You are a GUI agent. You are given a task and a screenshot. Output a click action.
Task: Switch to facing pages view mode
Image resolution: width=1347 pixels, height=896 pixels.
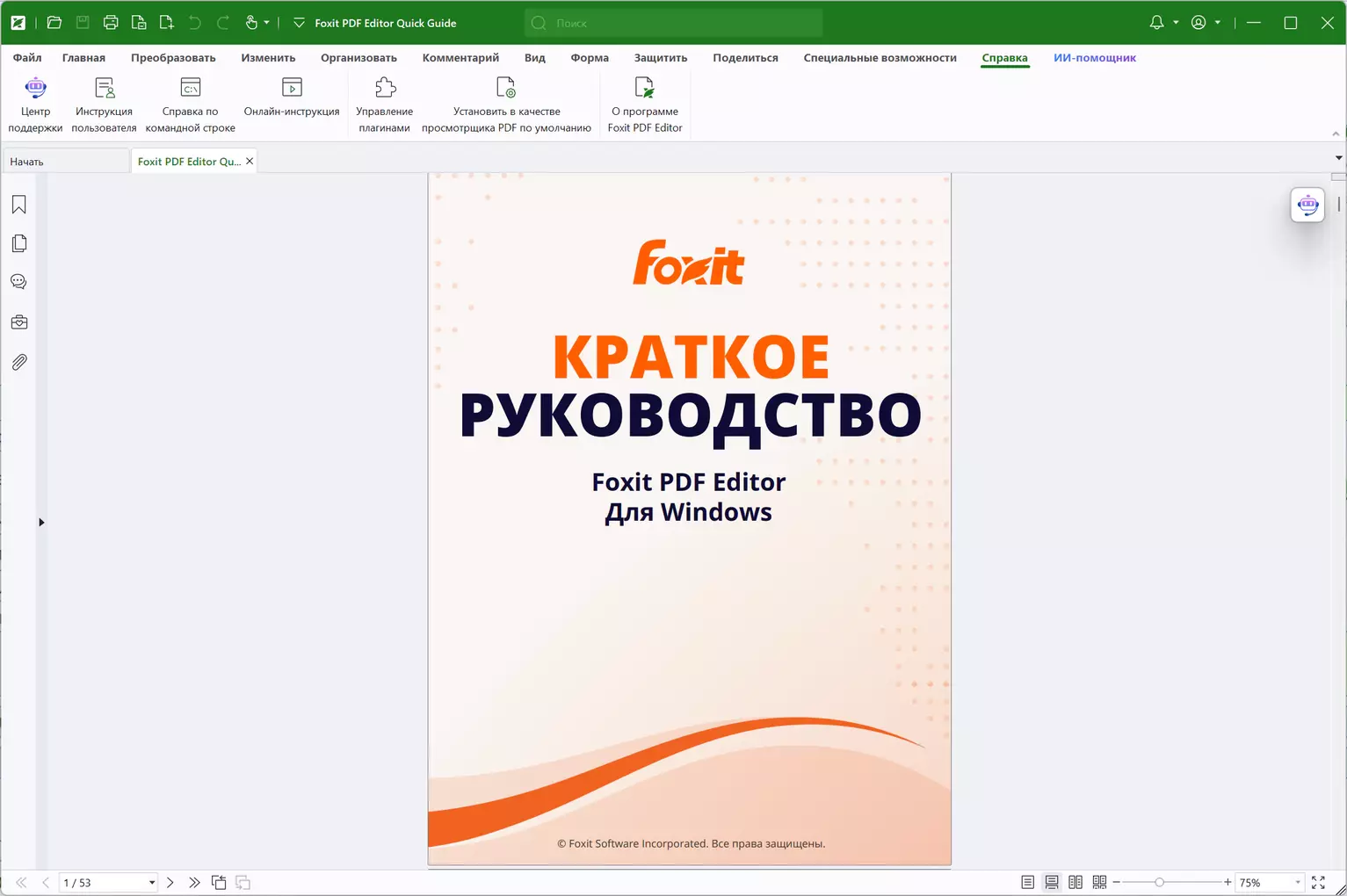1075,882
